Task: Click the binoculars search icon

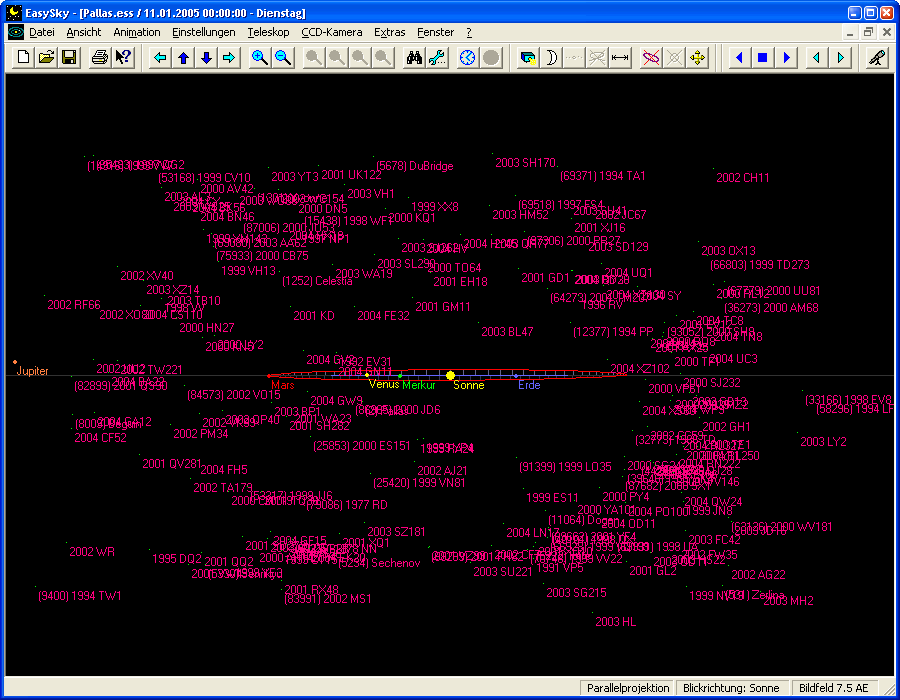Action: point(414,58)
